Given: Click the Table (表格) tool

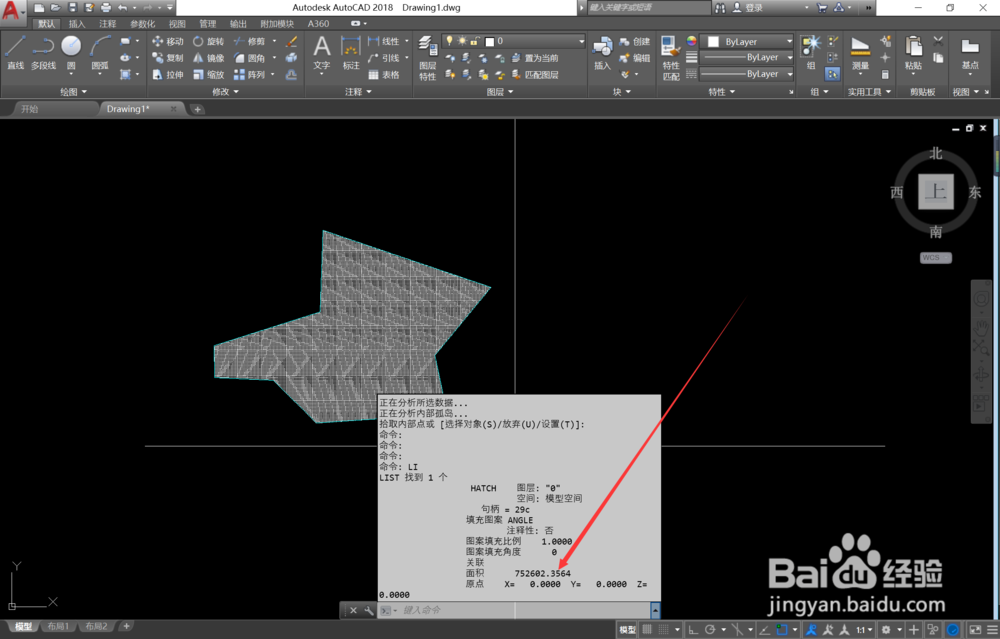Looking at the screenshot, I should (x=385, y=75).
